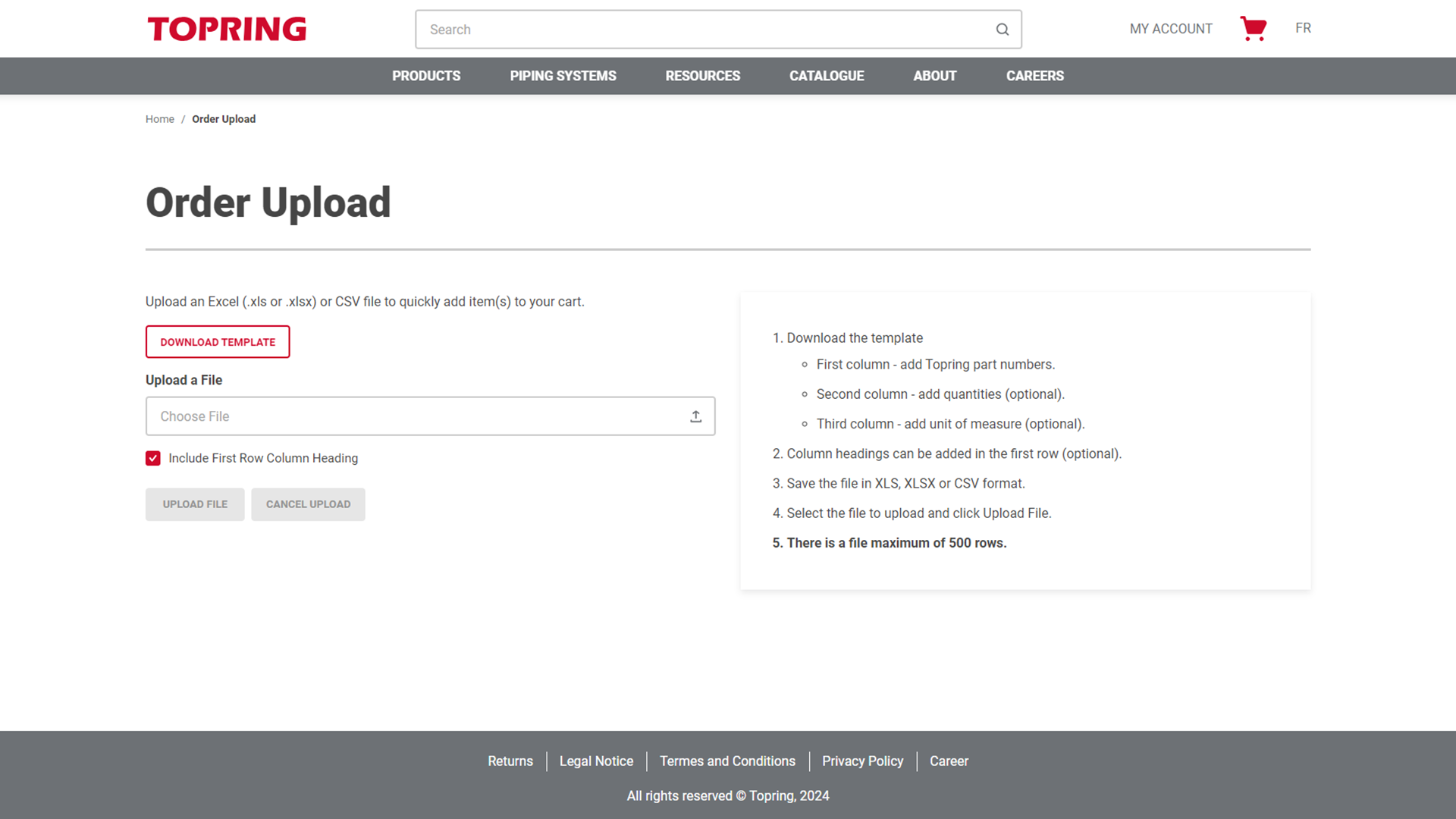Click 'Third column - add unit of measure (optional).'
The height and width of the screenshot is (819, 1456).
pyautogui.click(x=950, y=424)
